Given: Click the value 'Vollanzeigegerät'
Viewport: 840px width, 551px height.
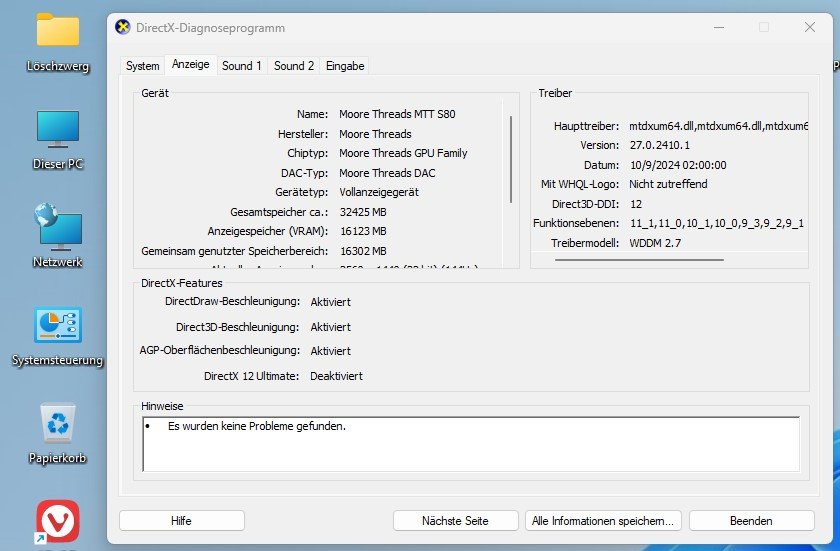Looking at the screenshot, I should (x=379, y=192).
